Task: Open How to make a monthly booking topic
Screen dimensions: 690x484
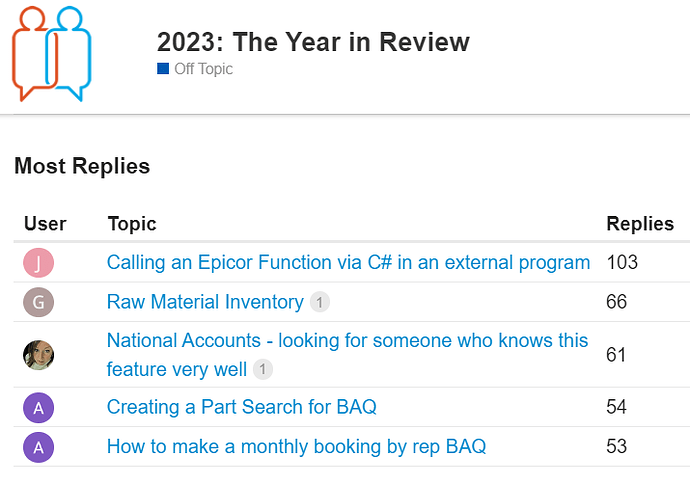Action: (296, 447)
